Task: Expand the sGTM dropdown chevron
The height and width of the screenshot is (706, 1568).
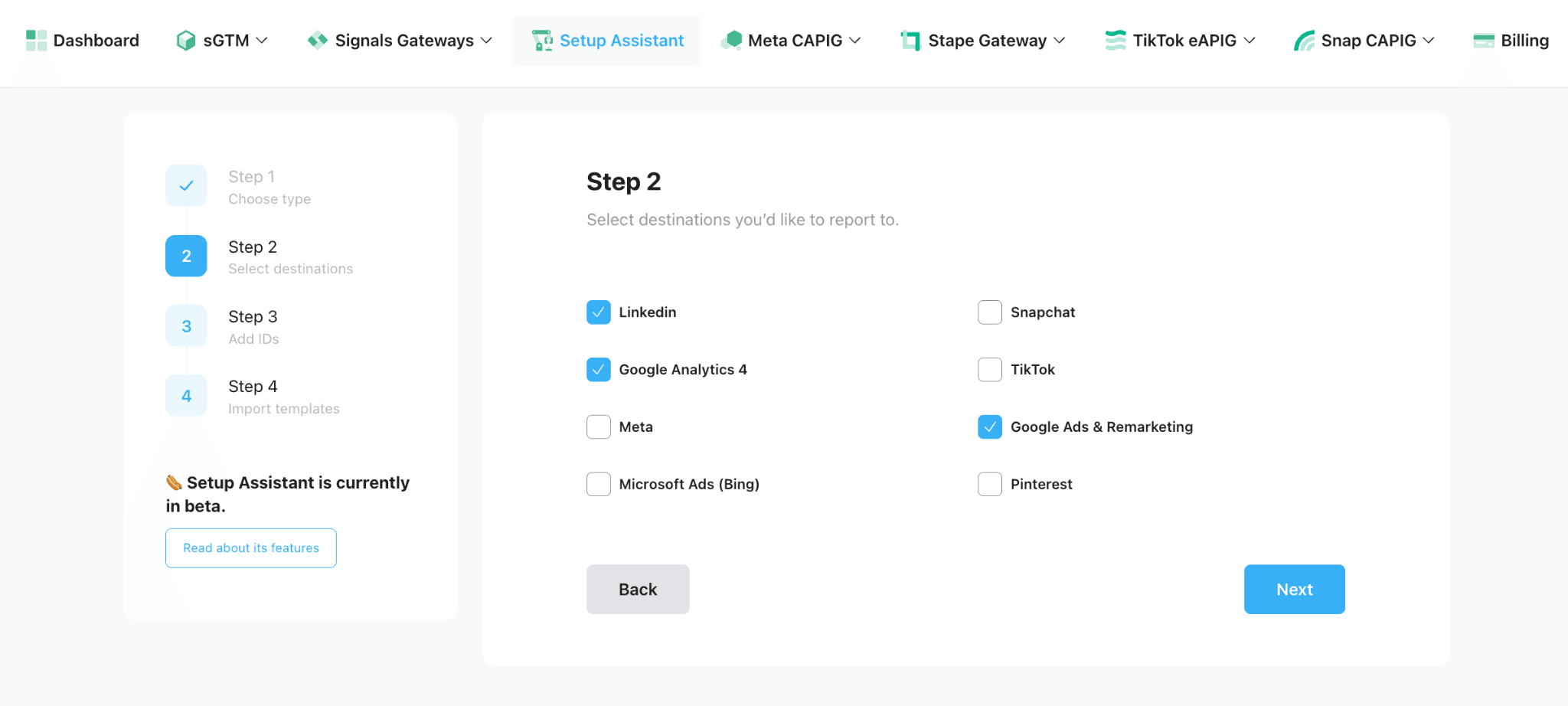Action: [262, 41]
